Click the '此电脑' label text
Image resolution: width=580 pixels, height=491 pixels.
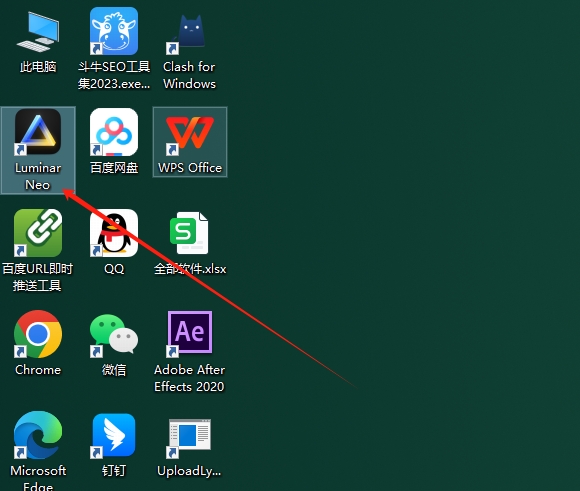[x=38, y=67]
